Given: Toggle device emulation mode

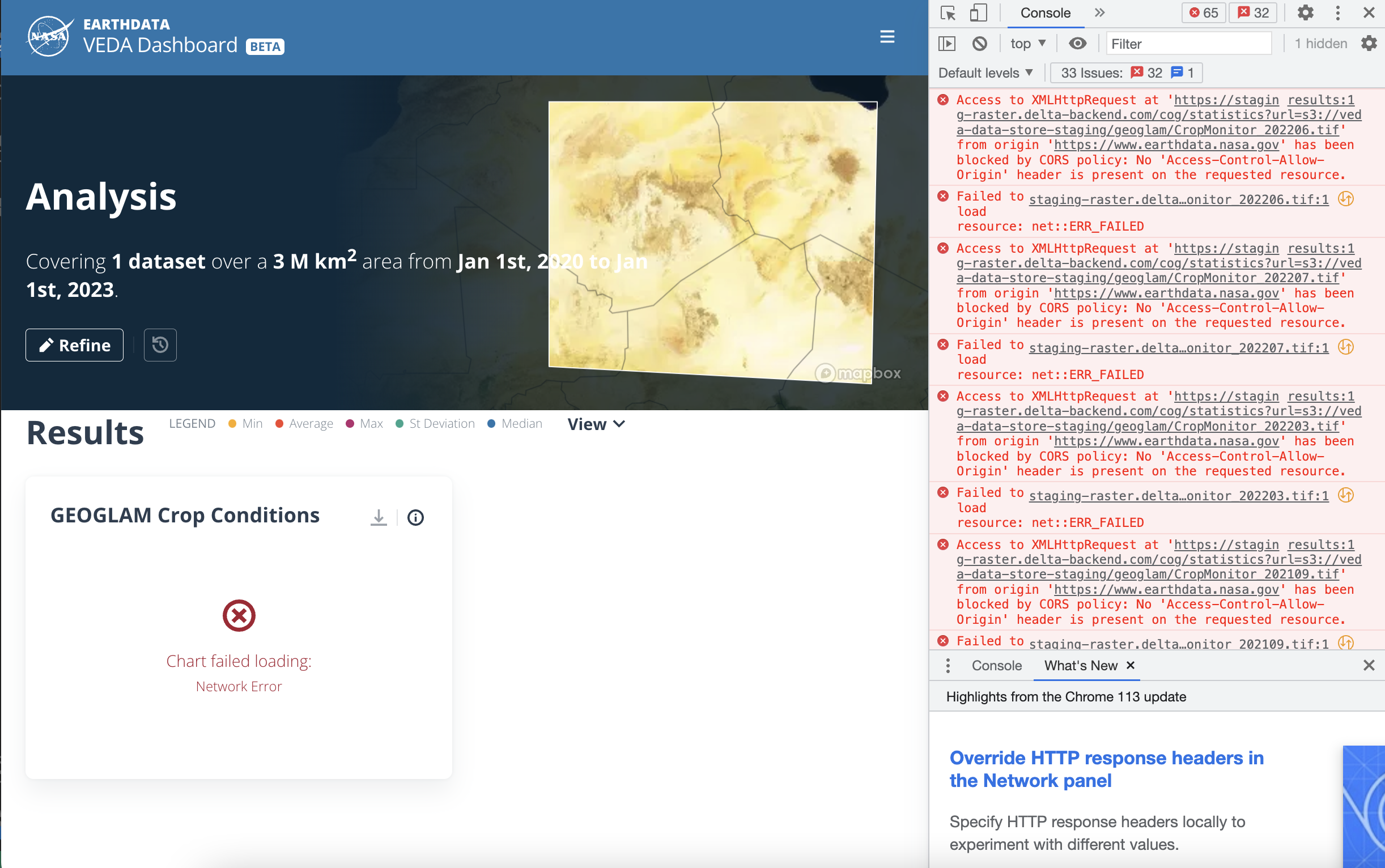Looking at the screenshot, I should click(x=979, y=12).
